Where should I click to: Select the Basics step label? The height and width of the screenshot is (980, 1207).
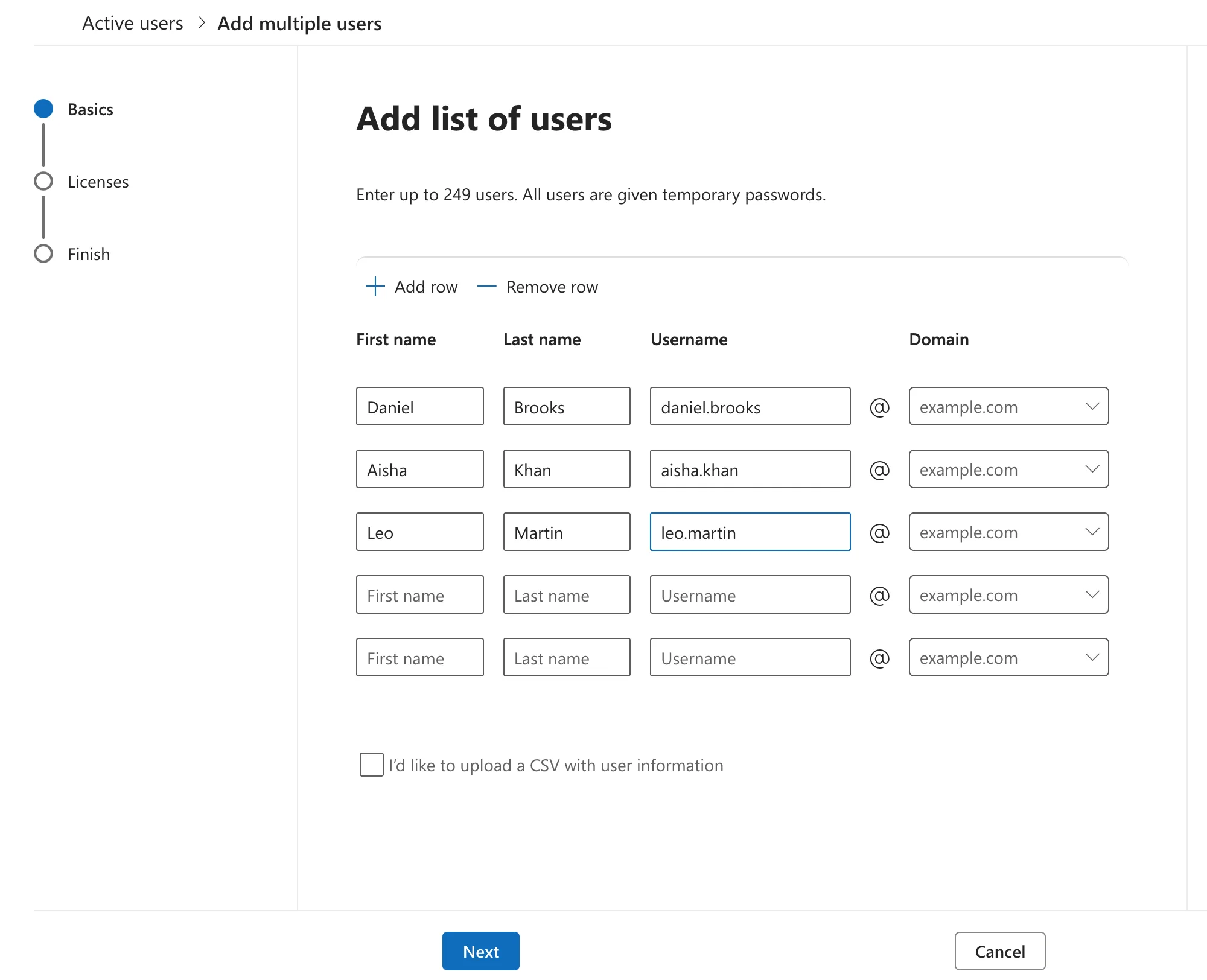point(91,109)
